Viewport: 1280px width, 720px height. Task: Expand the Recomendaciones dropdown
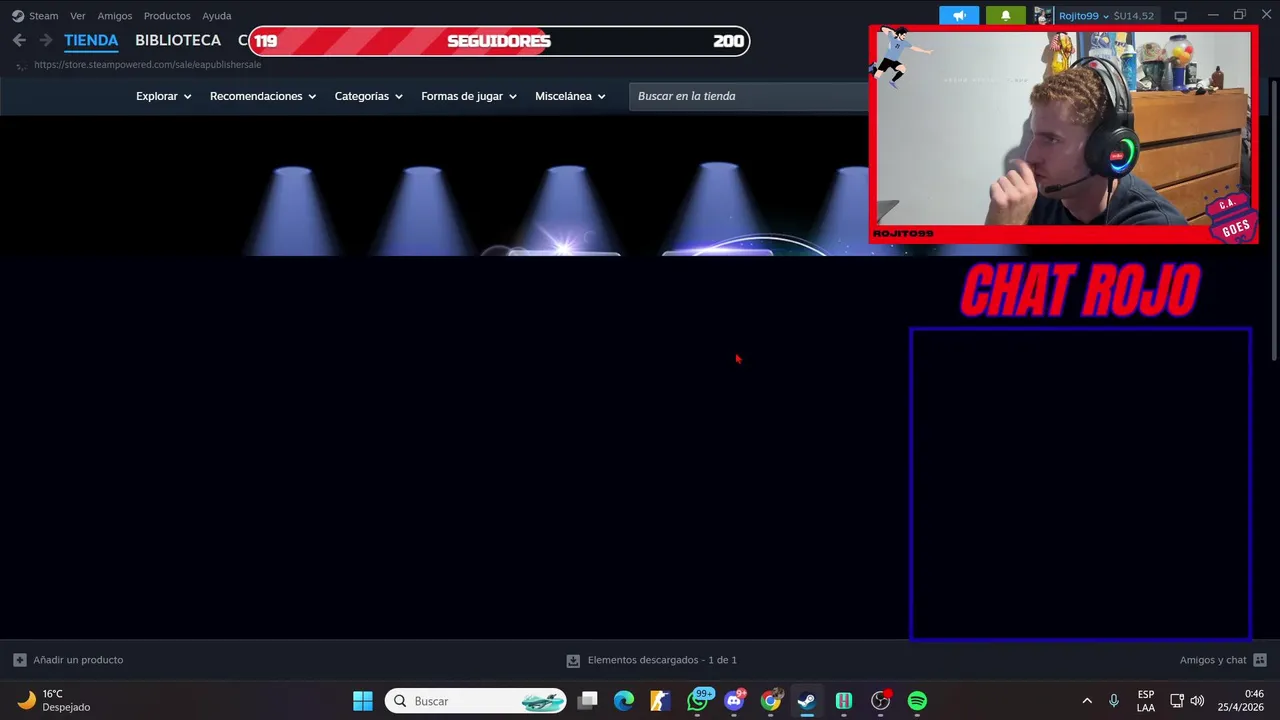(x=263, y=96)
